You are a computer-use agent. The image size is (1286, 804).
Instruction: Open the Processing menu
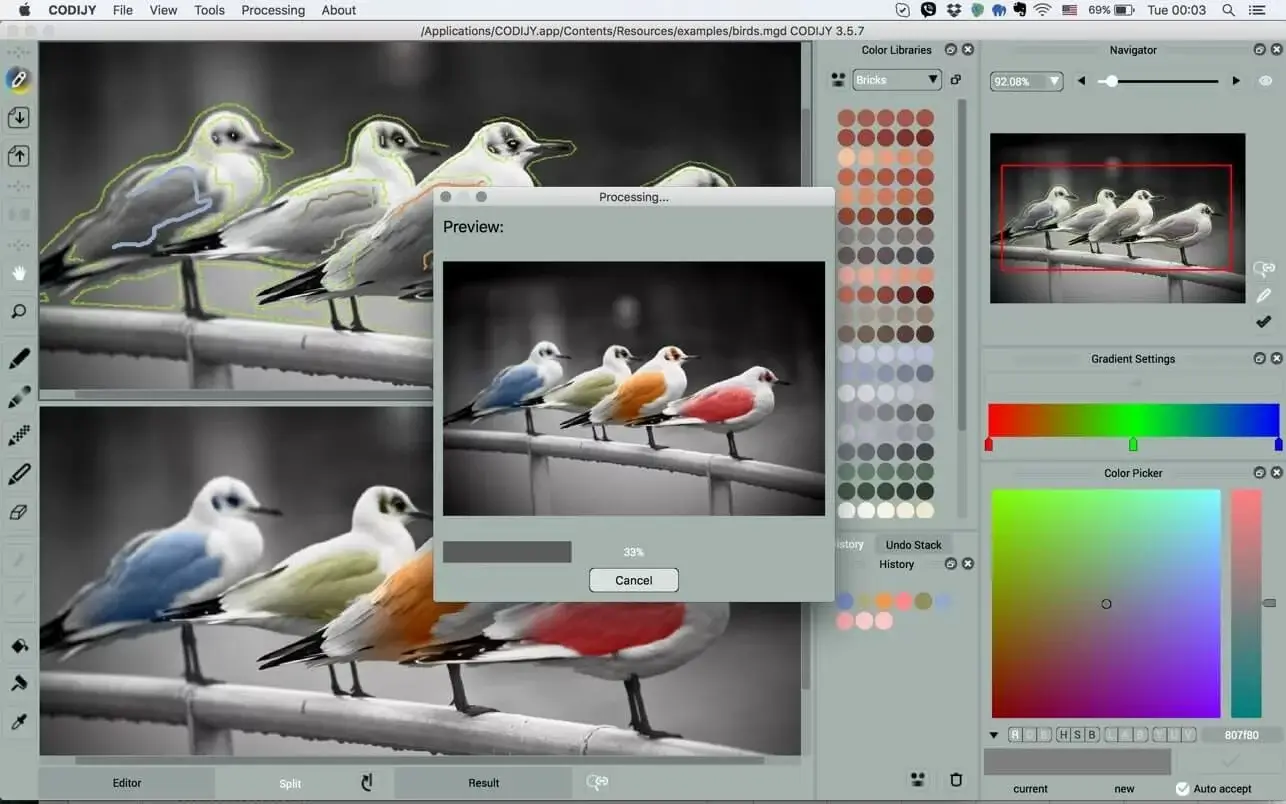(x=273, y=10)
